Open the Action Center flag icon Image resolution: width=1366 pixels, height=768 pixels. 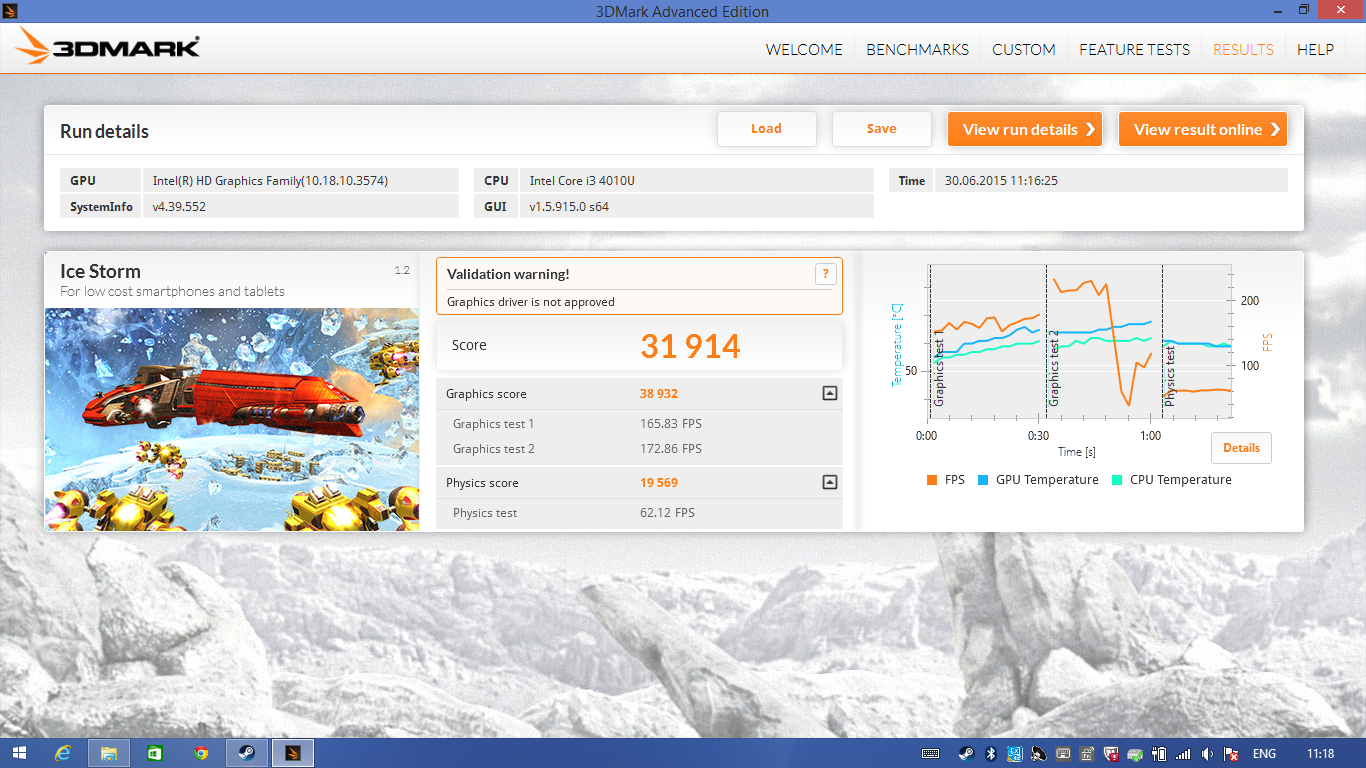1231,754
